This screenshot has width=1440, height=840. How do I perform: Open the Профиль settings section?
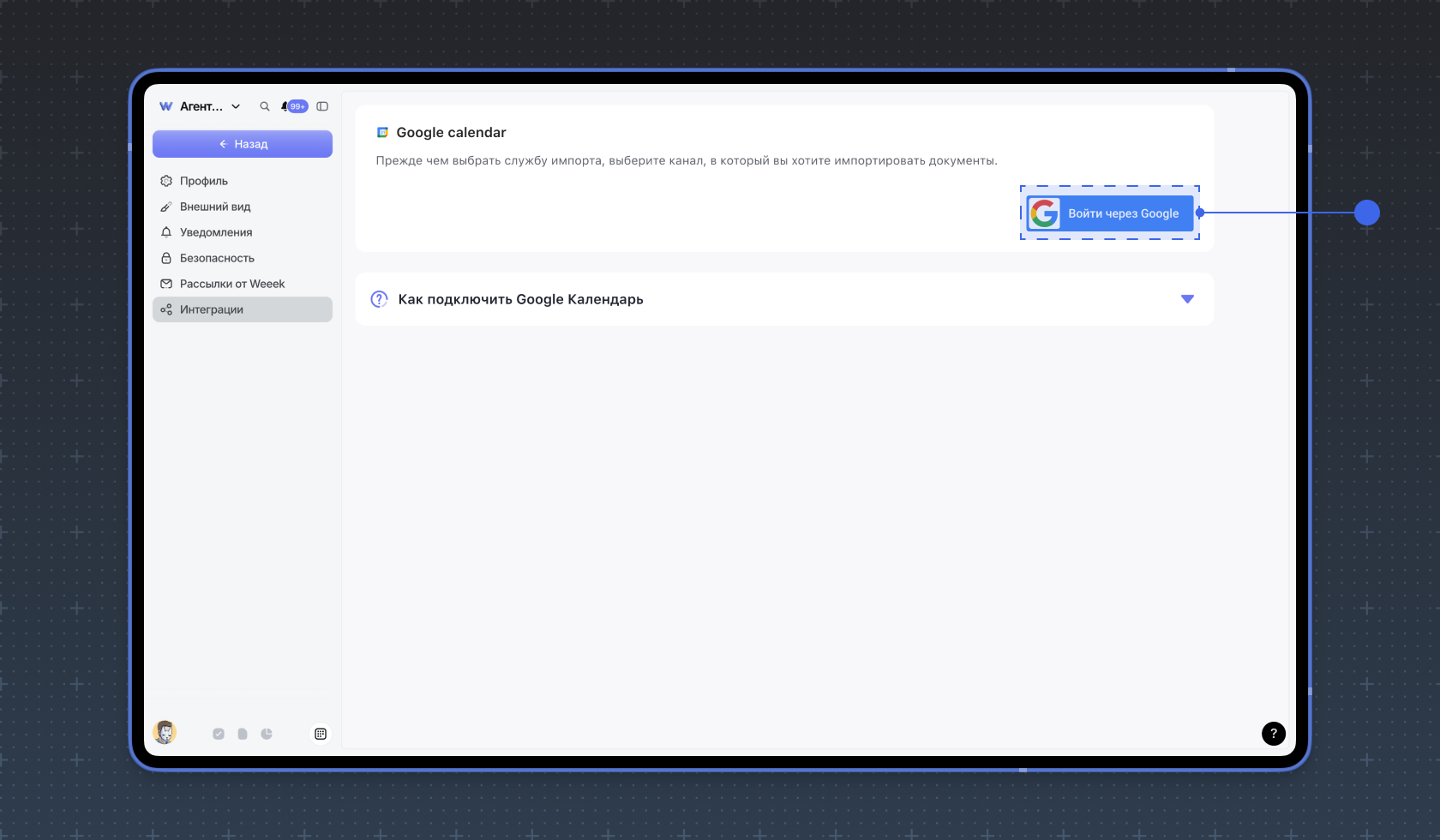243,181
